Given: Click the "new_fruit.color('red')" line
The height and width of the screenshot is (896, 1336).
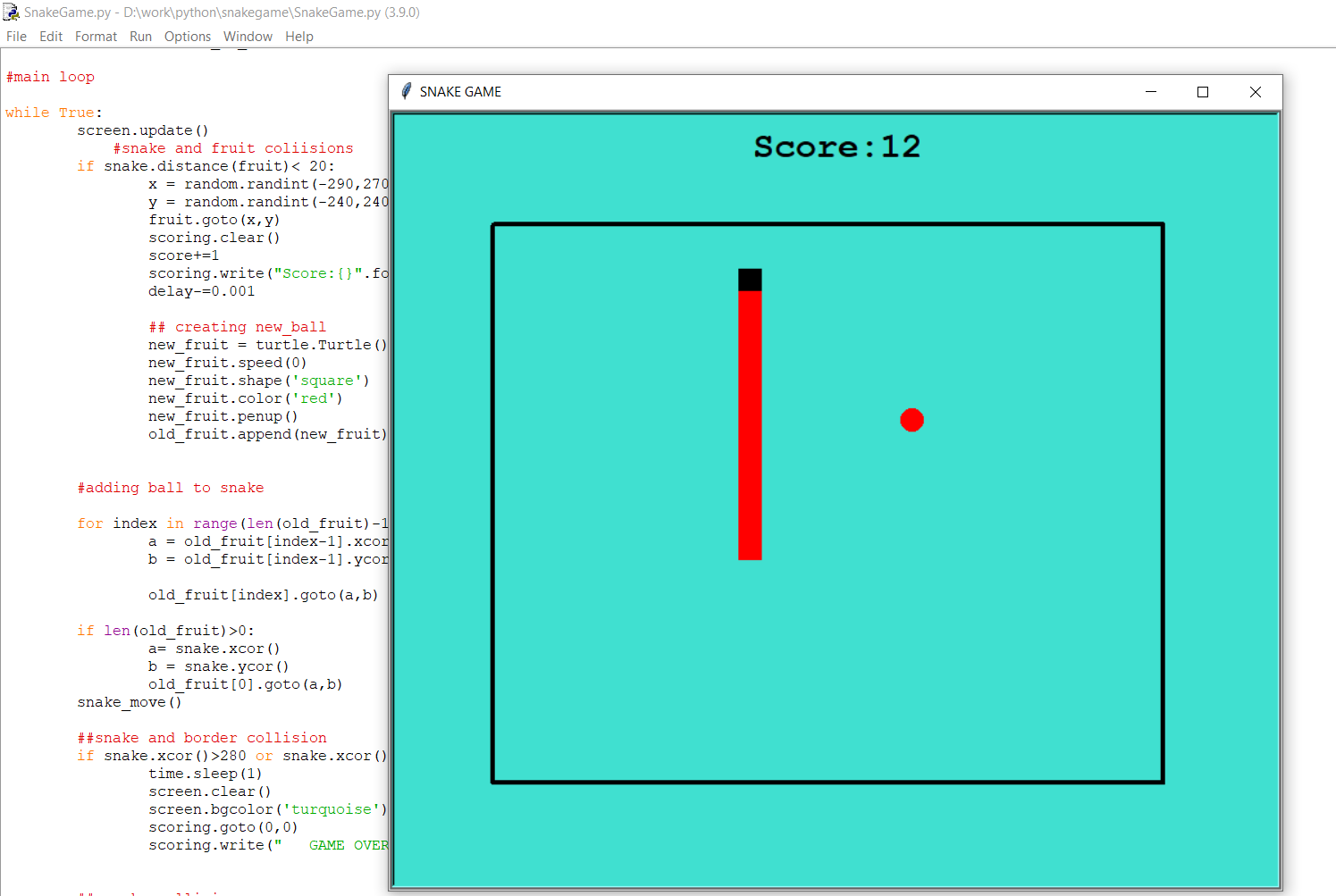Looking at the screenshot, I should point(246,398).
